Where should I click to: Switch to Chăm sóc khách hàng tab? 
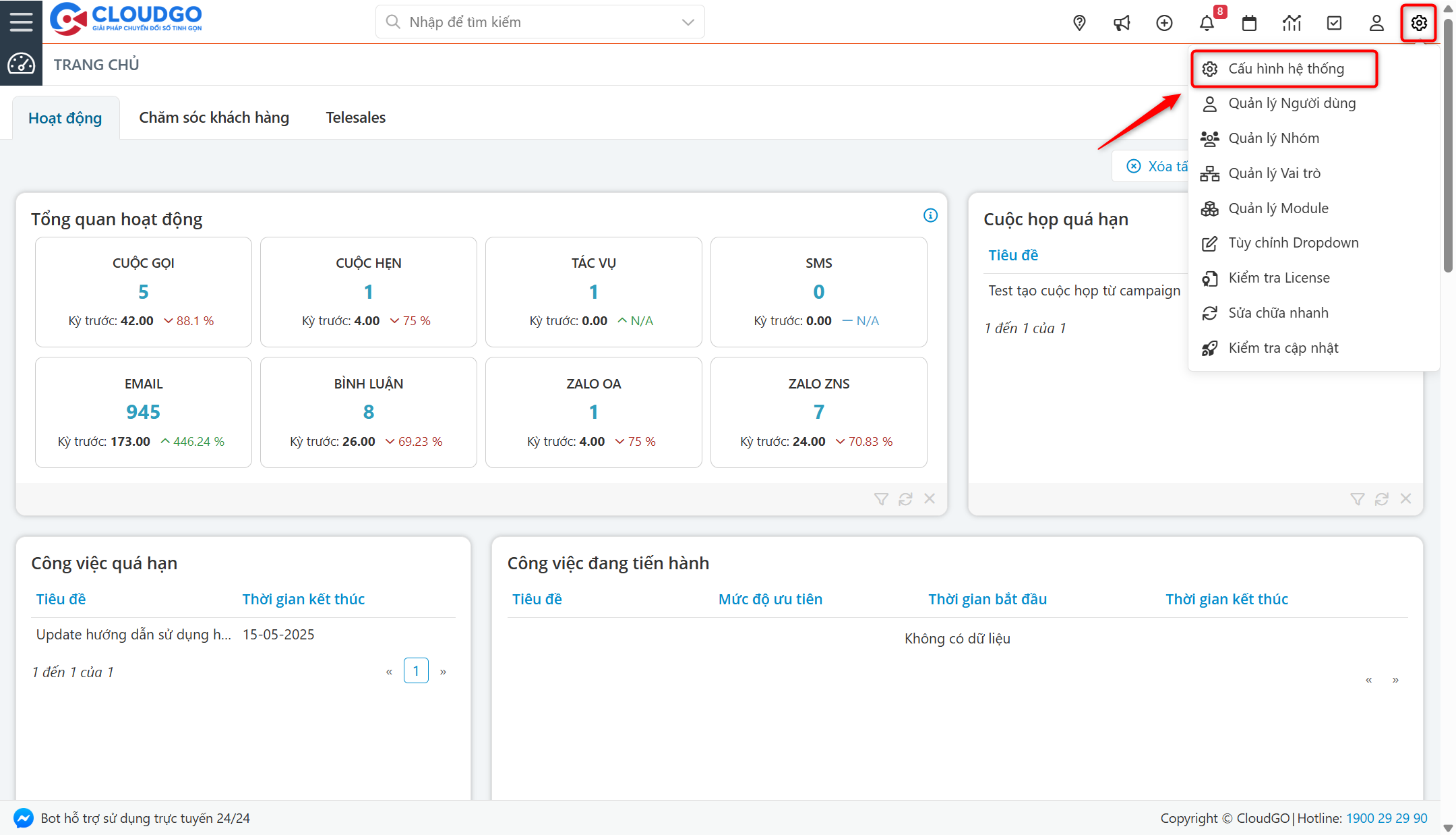214,117
